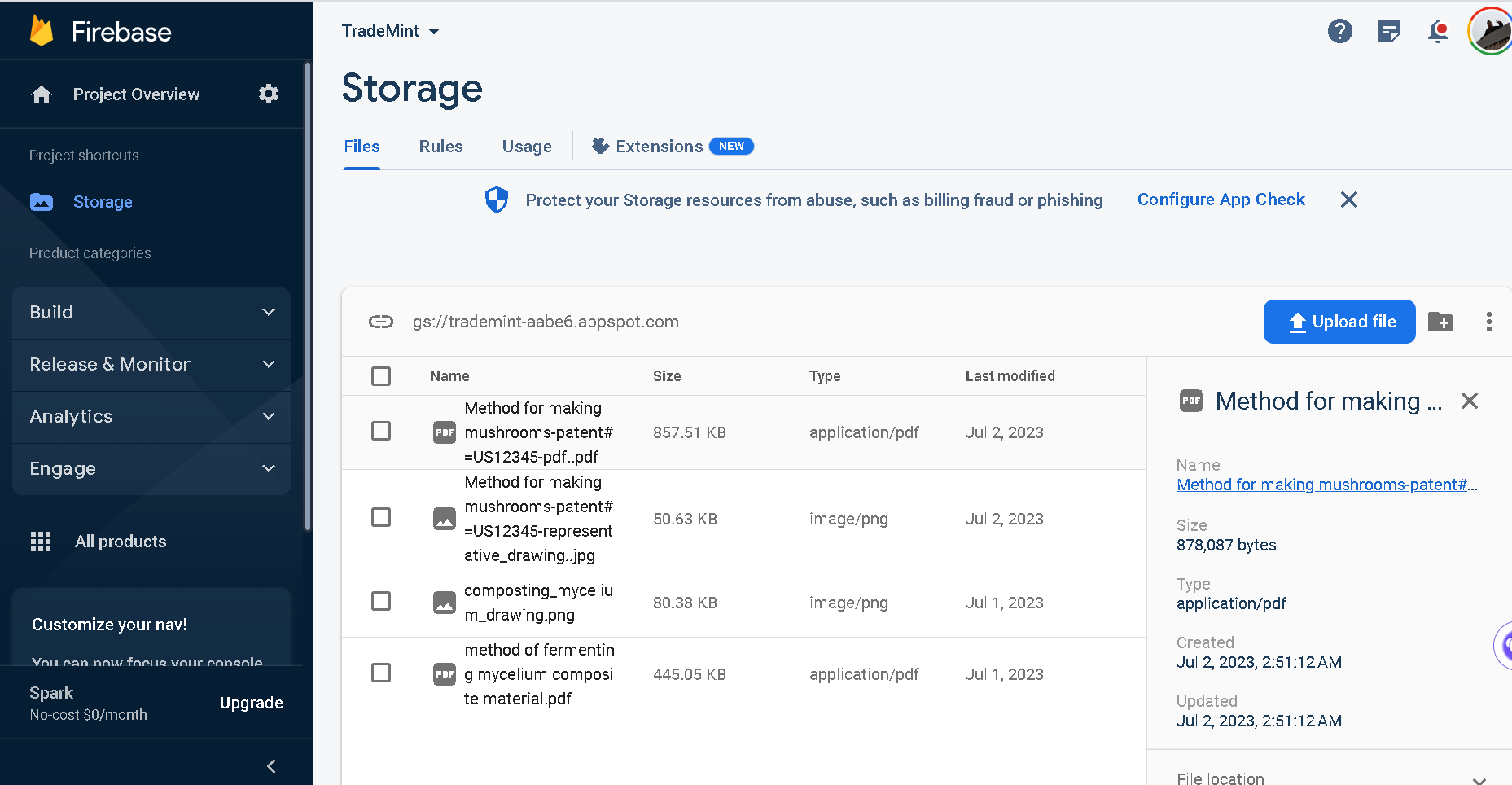
Task: Click the help question mark icon
Action: tap(1339, 32)
